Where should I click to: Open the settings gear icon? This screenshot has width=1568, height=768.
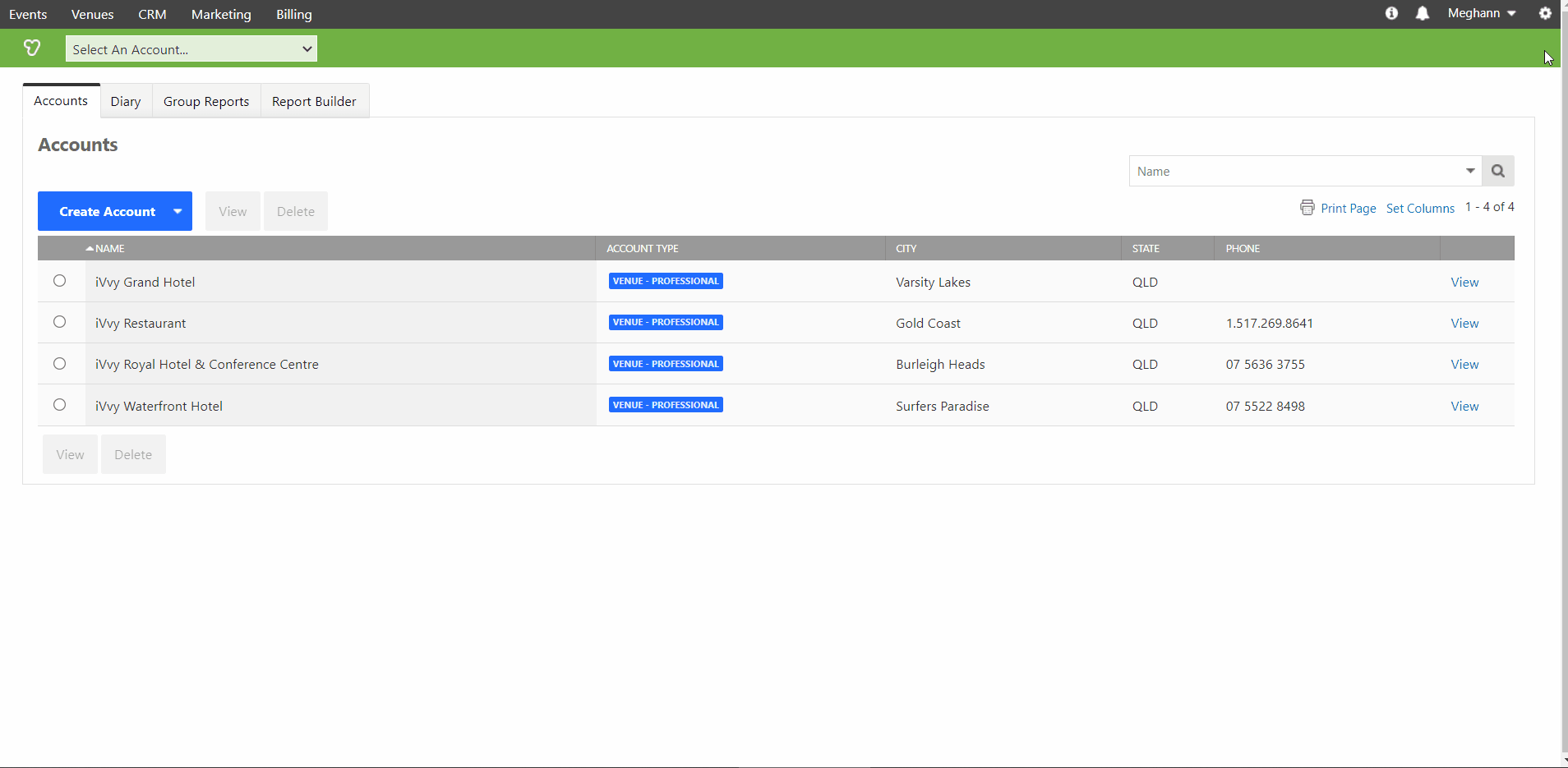pos(1545,13)
